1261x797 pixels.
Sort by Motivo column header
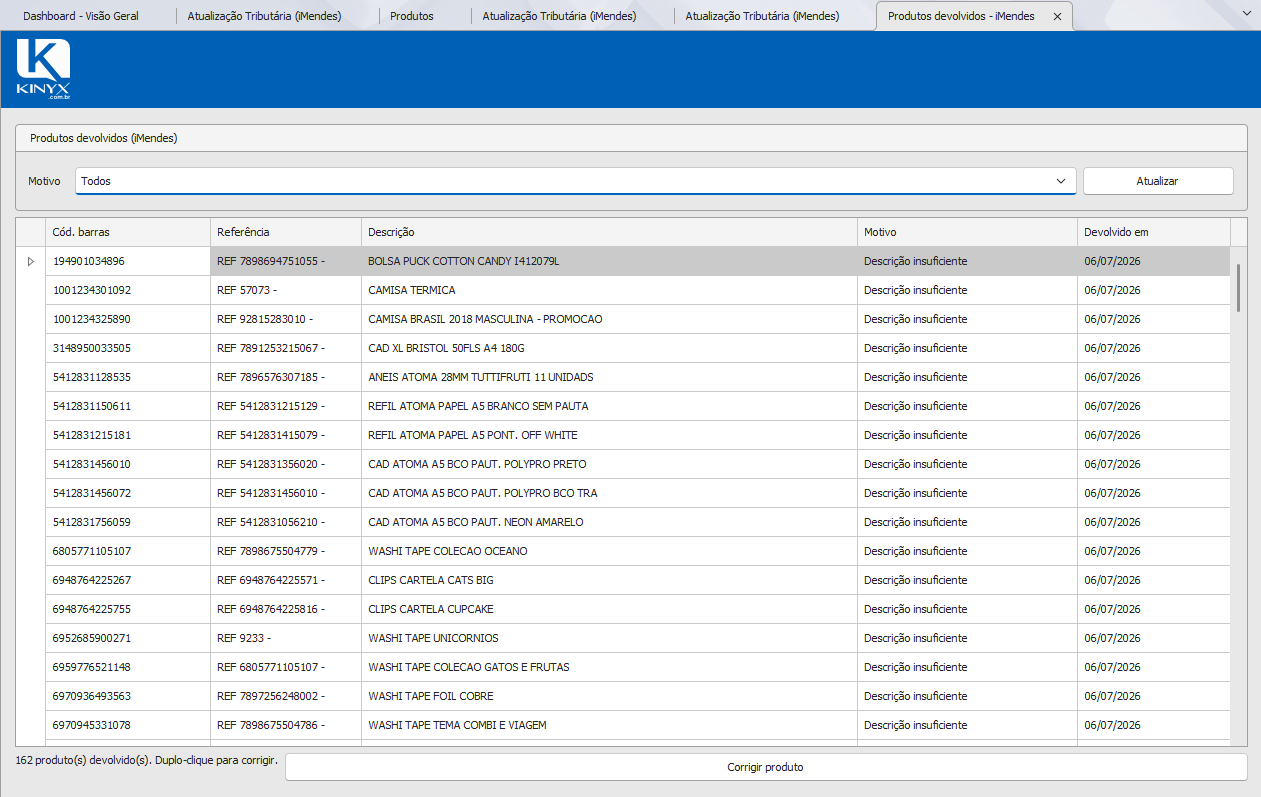click(x=967, y=232)
